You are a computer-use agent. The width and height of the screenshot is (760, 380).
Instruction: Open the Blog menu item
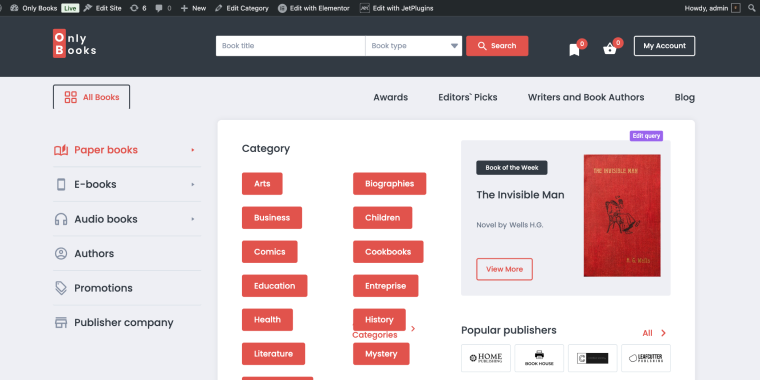pos(684,97)
